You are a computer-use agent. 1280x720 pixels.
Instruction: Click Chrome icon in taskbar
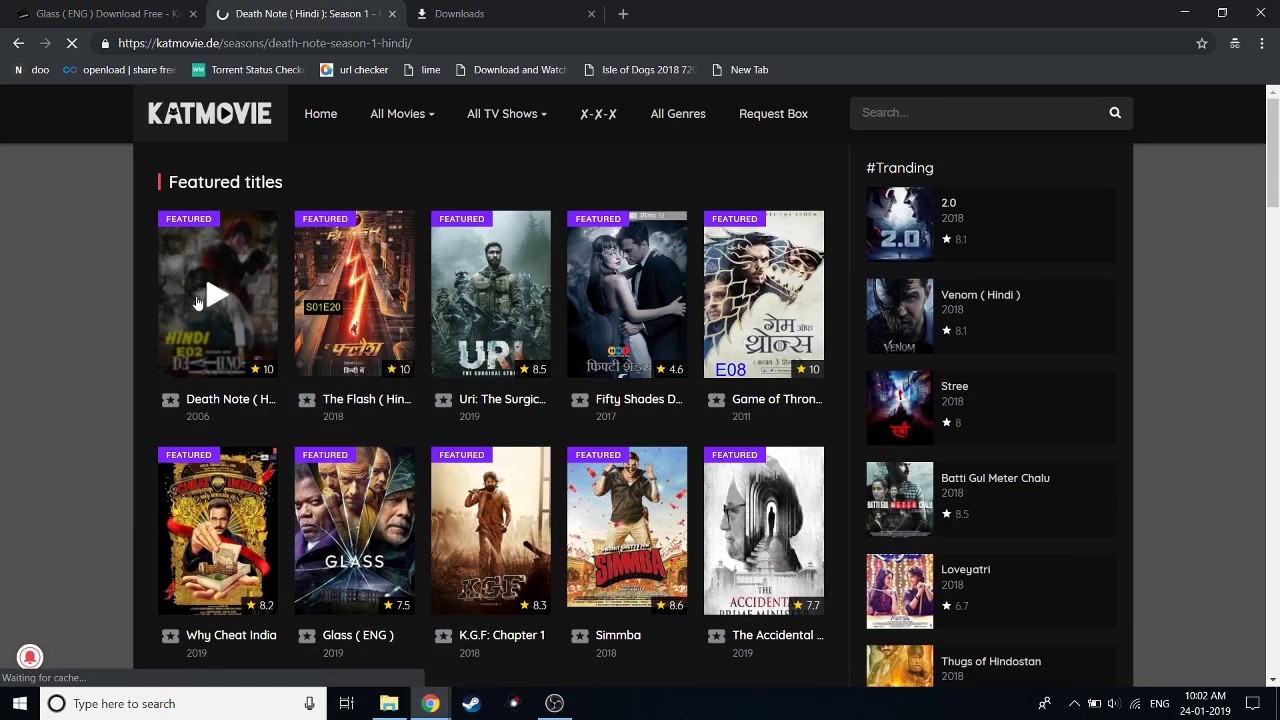point(430,704)
